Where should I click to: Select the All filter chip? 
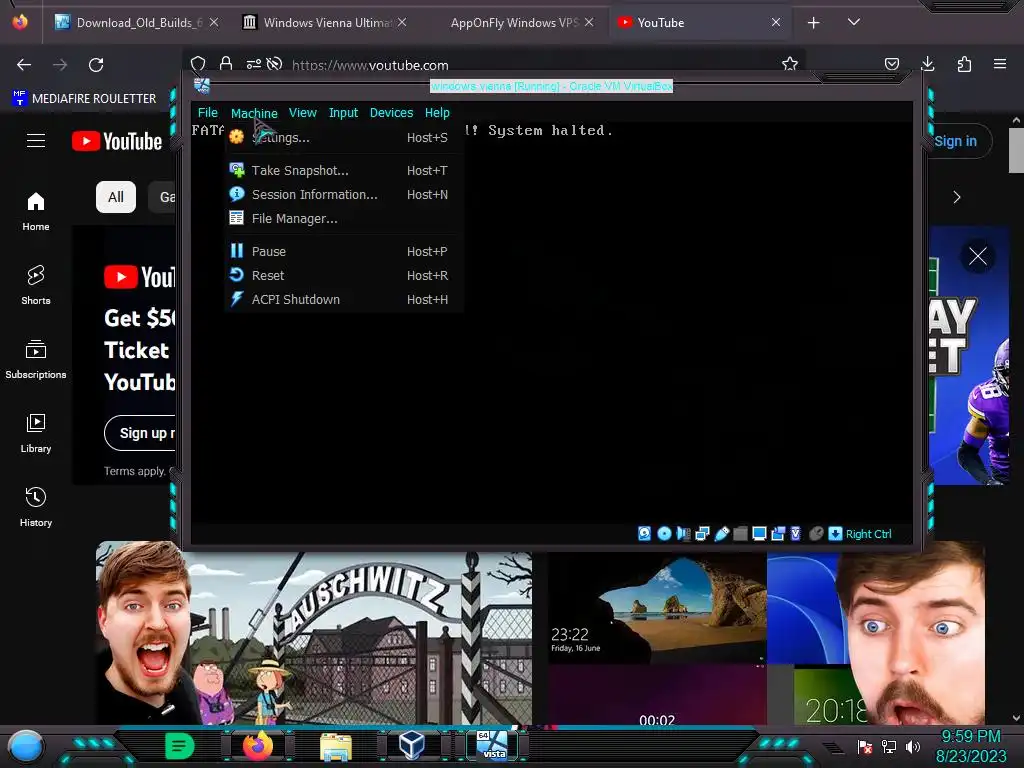click(116, 197)
